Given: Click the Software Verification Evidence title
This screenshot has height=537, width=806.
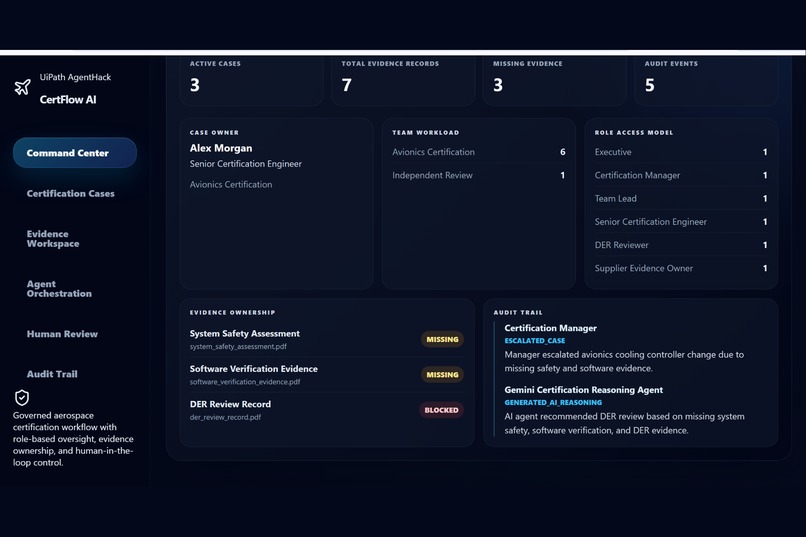Looking at the screenshot, I should tap(253, 369).
